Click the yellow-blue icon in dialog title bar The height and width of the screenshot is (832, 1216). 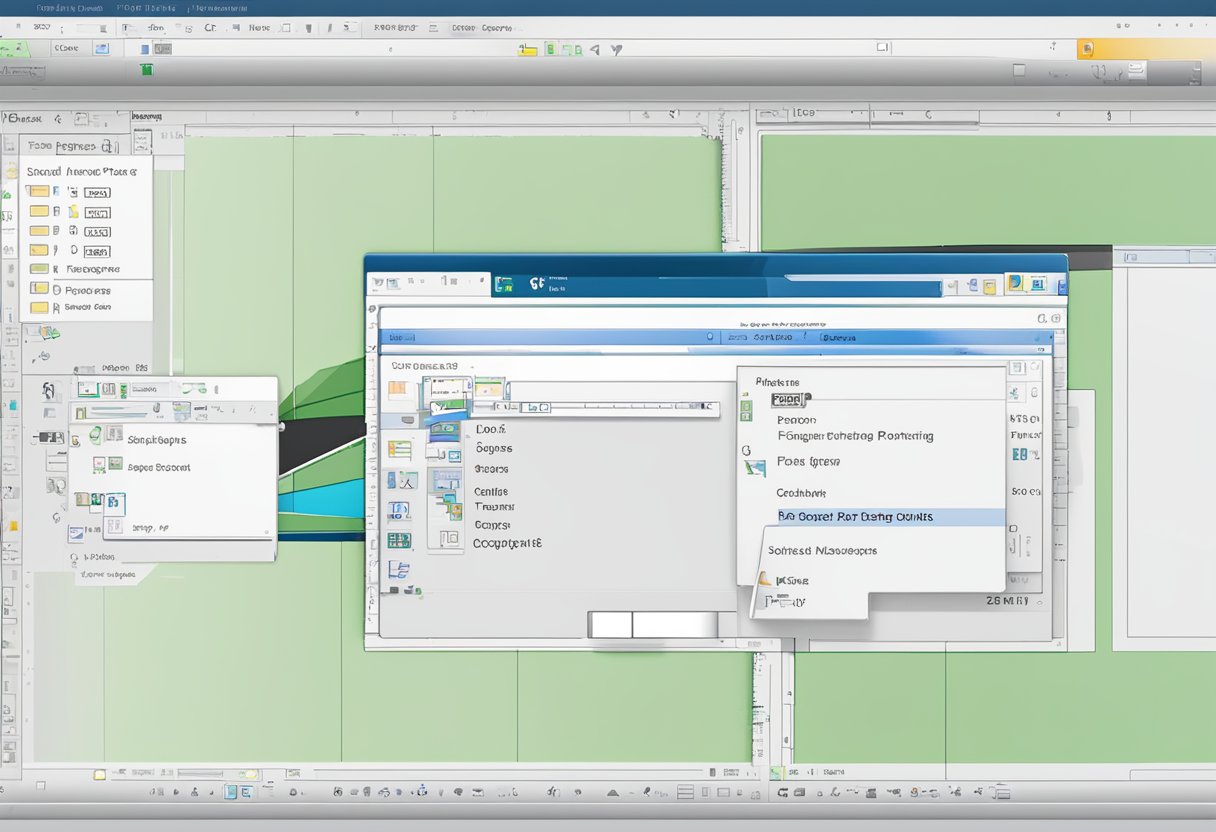[x=1014, y=283]
